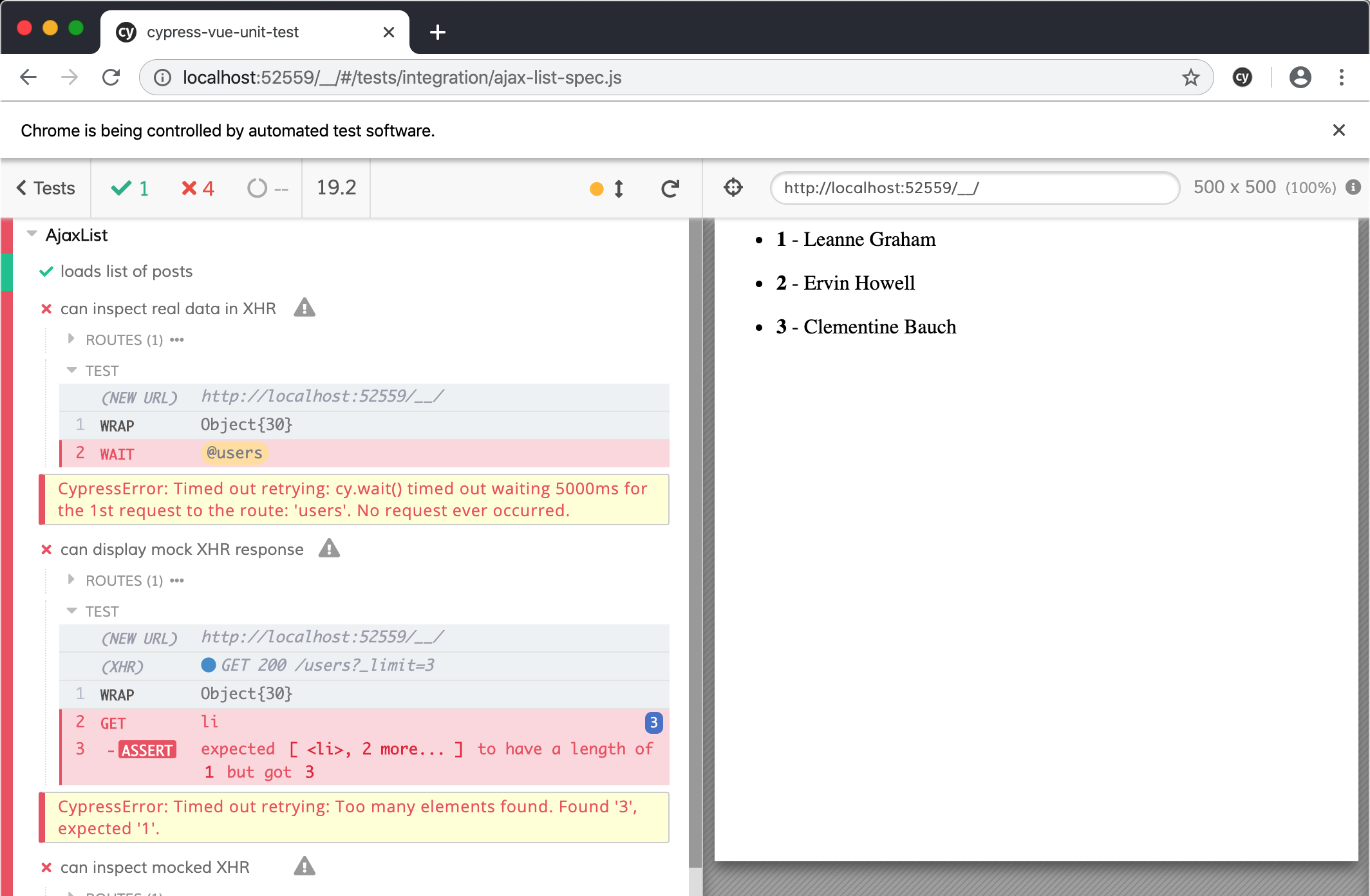The width and height of the screenshot is (1370, 896).
Task: Go back to Tests list
Action: pos(45,188)
